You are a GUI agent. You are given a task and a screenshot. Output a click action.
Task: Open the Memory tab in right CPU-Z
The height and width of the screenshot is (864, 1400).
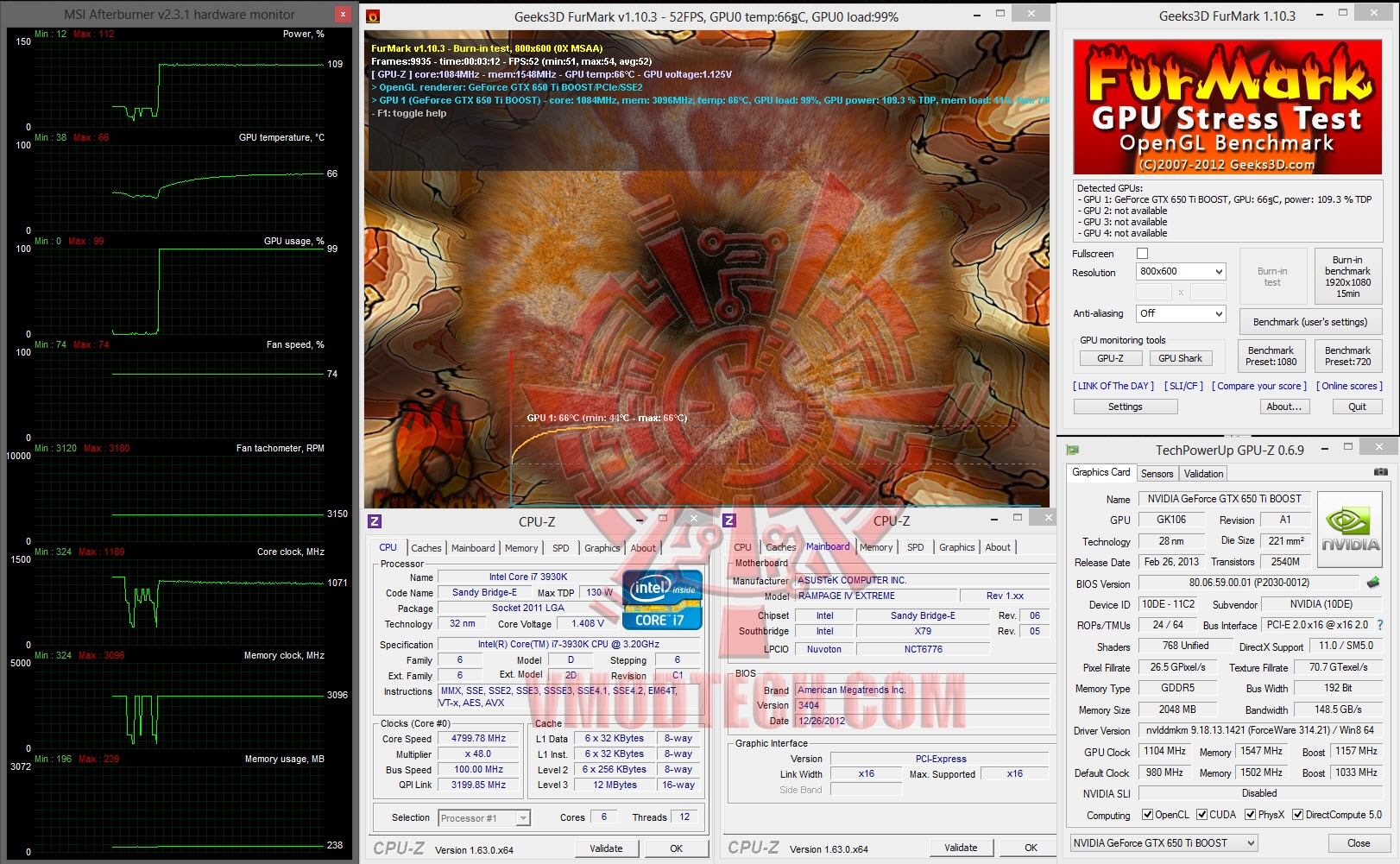876,547
